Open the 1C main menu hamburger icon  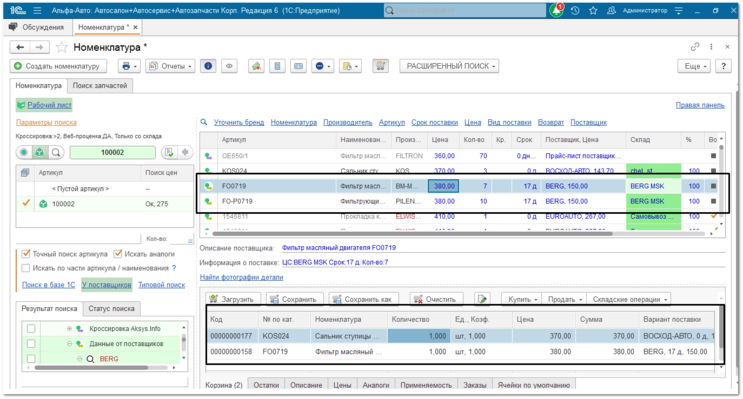37,10
